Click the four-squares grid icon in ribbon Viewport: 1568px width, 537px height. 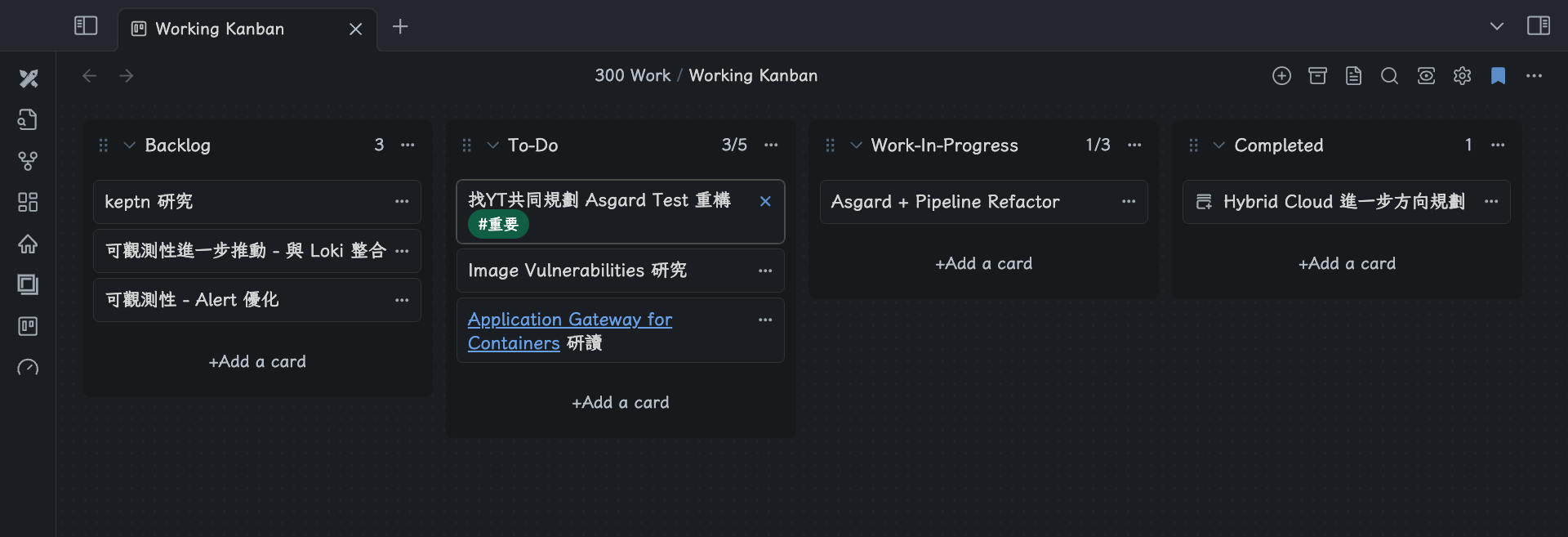28,202
